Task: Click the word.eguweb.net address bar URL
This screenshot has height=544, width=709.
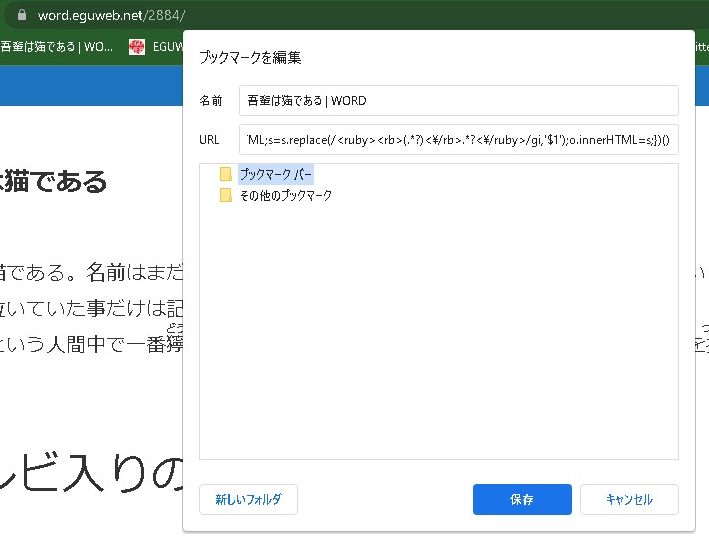Action: [x=110, y=16]
